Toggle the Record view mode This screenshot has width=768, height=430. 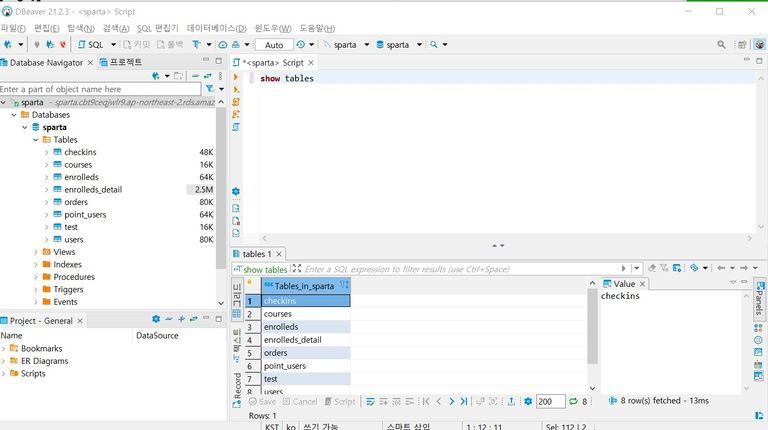tap(237, 389)
